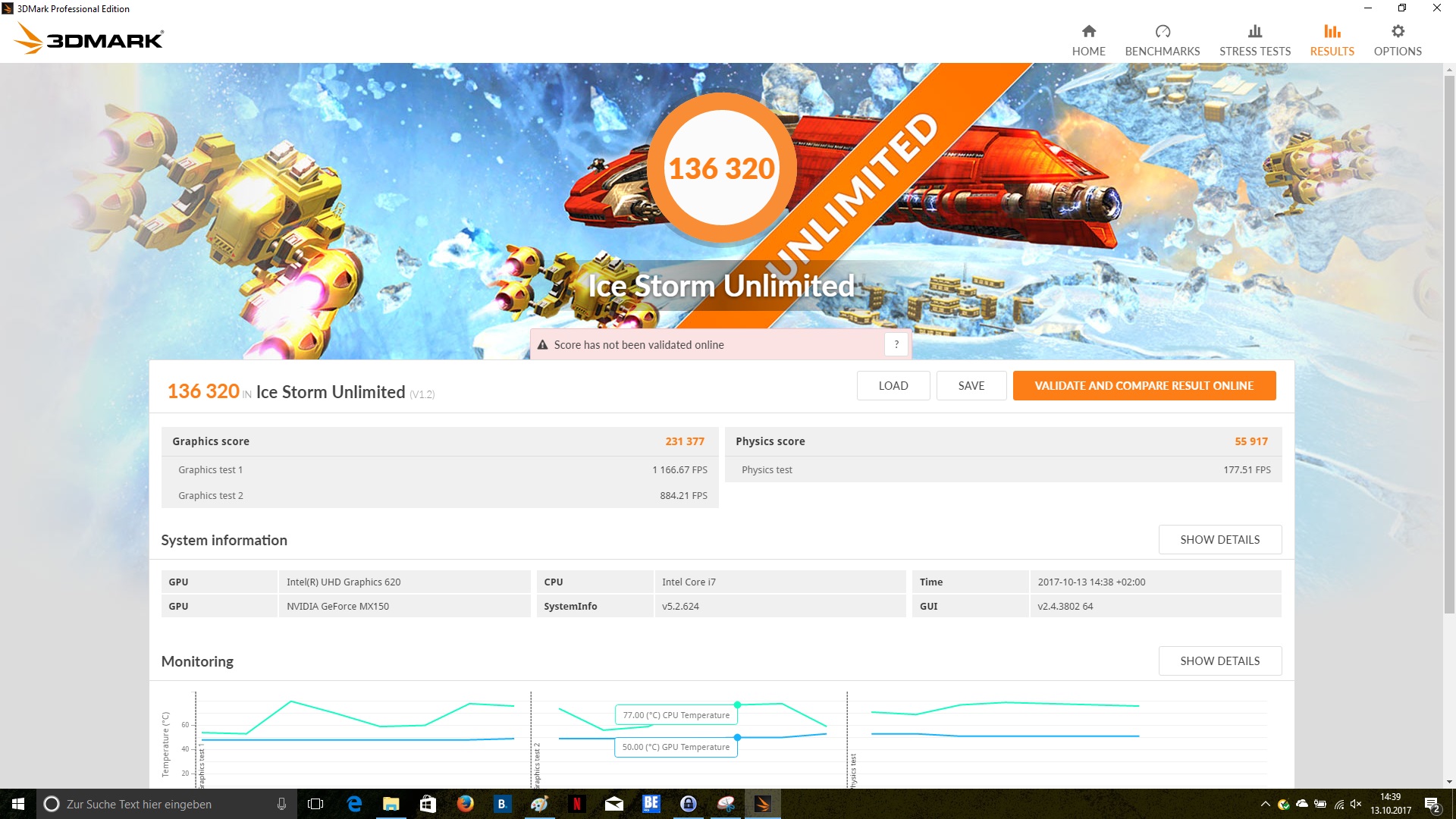This screenshot has width=1456, height=819.
Task: Click warning triangle icon beside validation message
Action: 542,345
